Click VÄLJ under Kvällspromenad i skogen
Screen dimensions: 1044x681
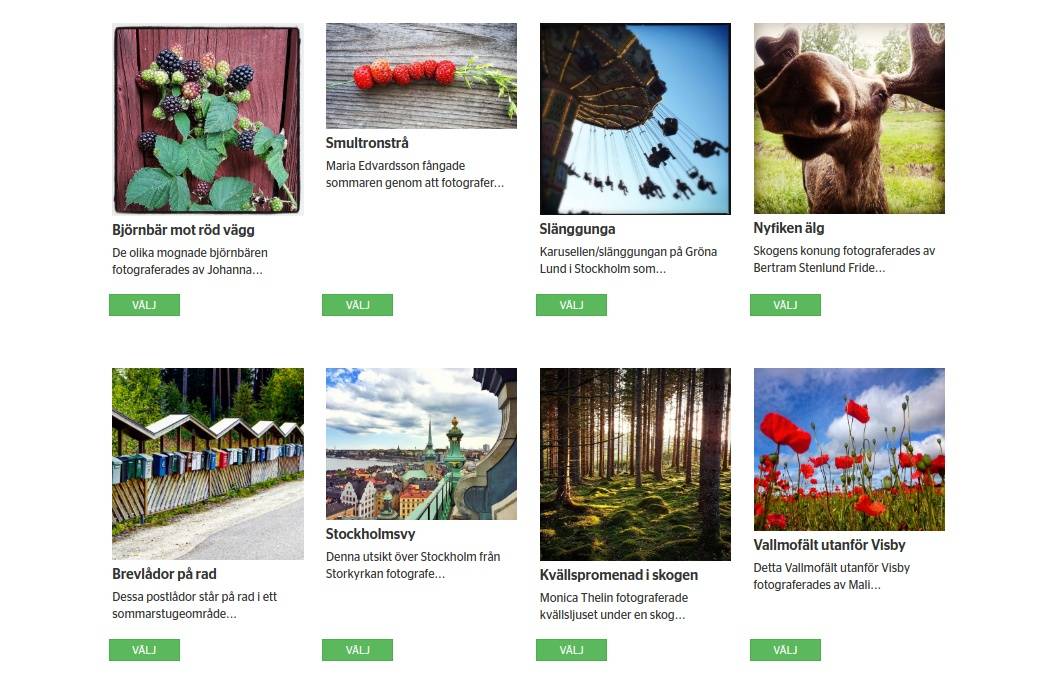click(x=571, y=650)
